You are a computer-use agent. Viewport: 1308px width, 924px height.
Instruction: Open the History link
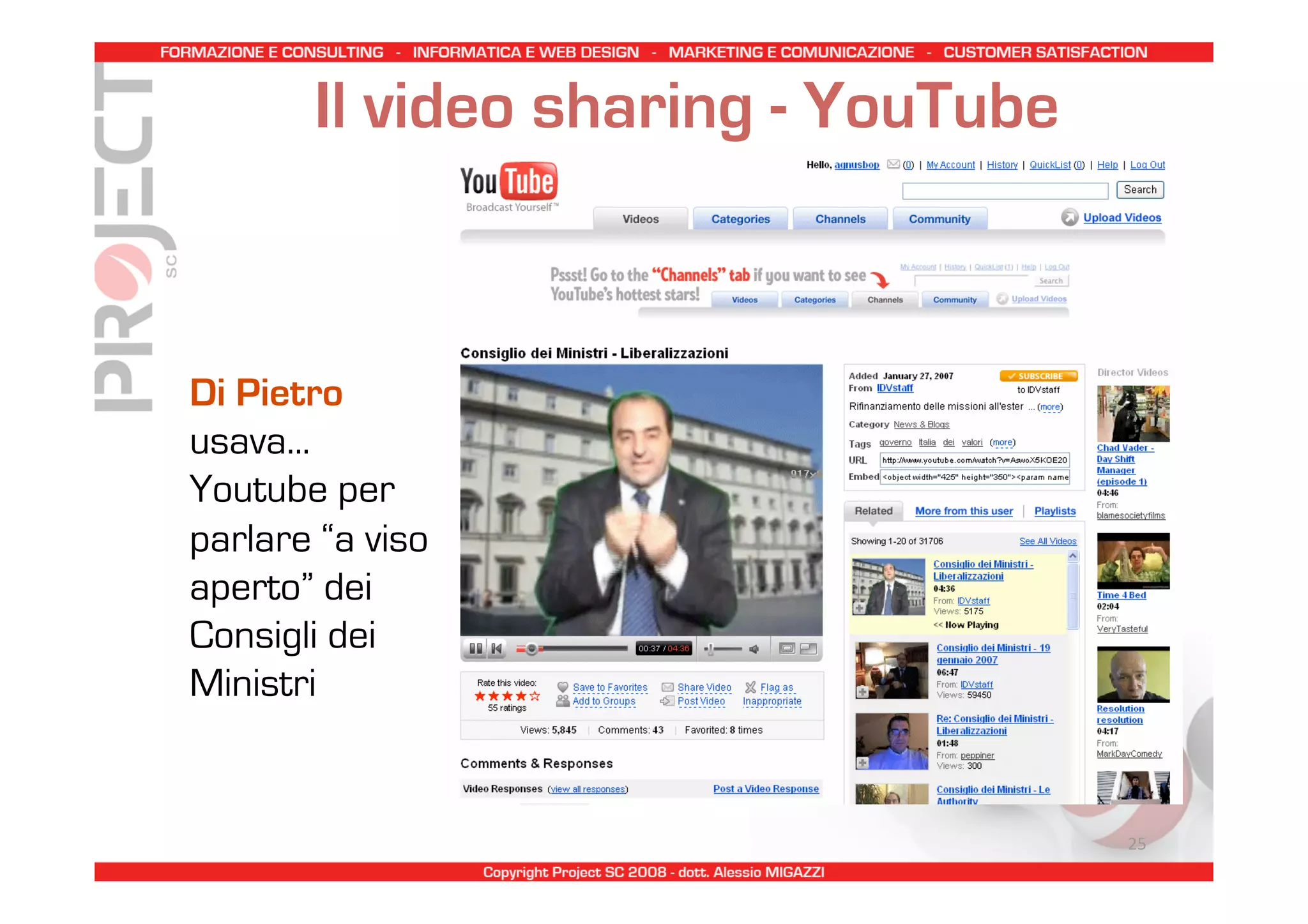[1002, 165]
